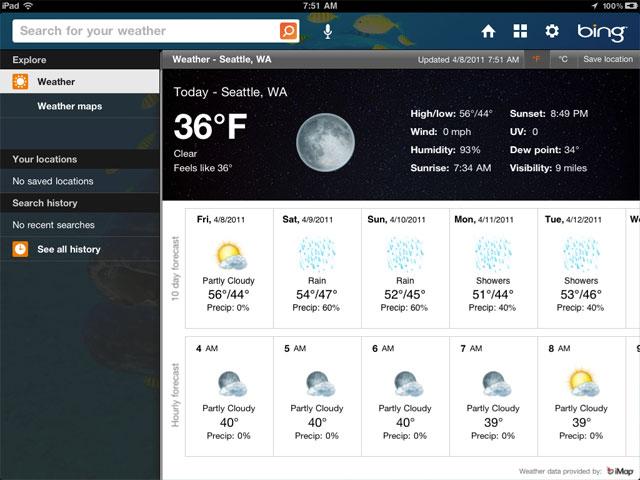Open the grid tiles icon
The height and width of the screenshot is (480, 640).
[x=520, y=31]
